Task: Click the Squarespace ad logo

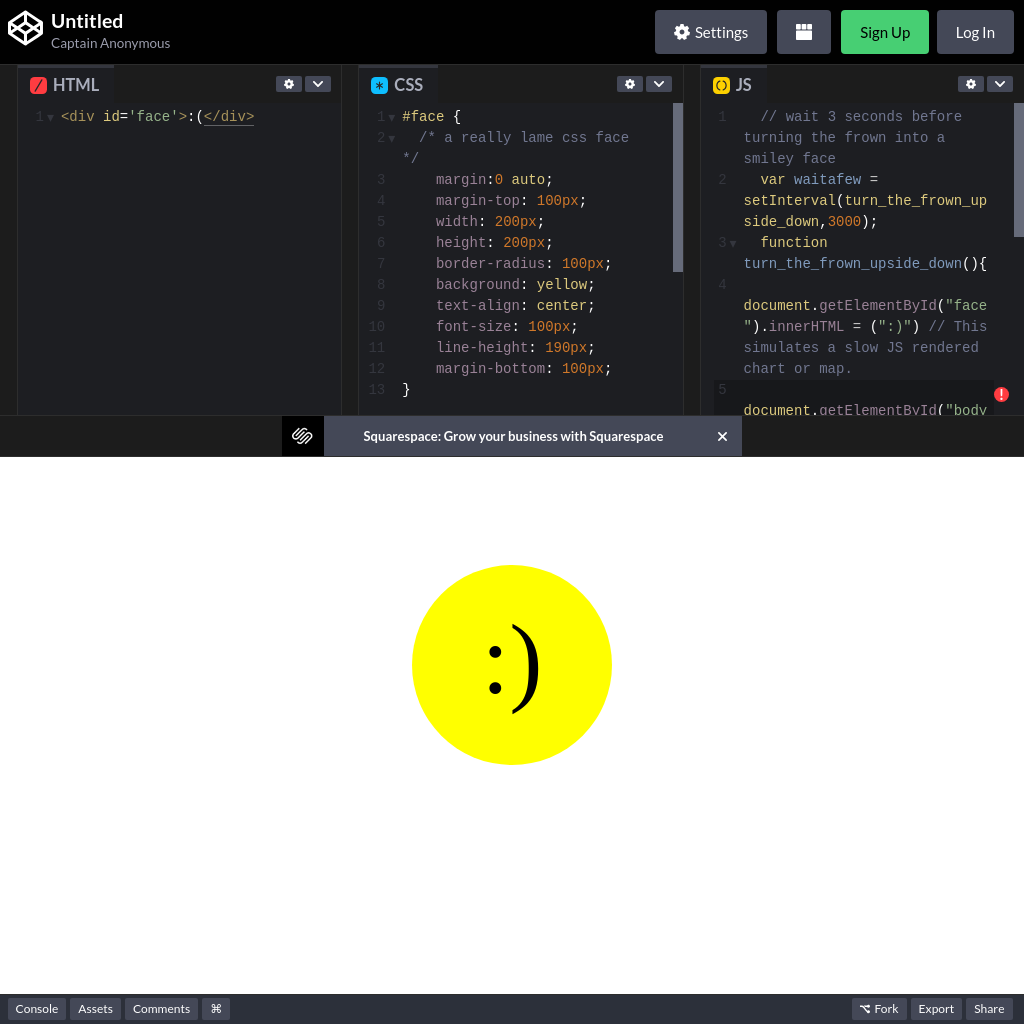Action: click(x=303, y=436)
